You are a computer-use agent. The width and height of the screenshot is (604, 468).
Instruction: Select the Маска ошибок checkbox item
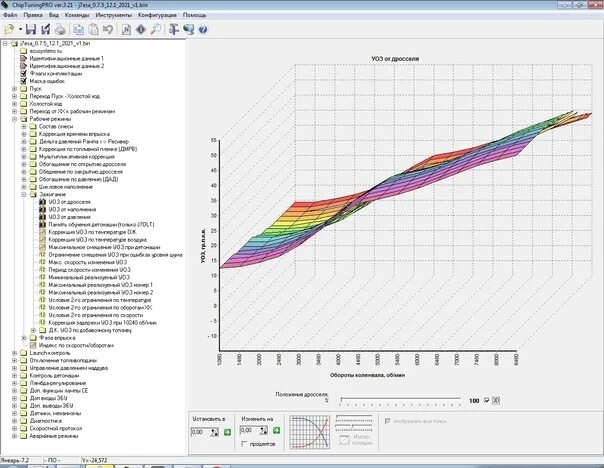[x=47, y=81]
